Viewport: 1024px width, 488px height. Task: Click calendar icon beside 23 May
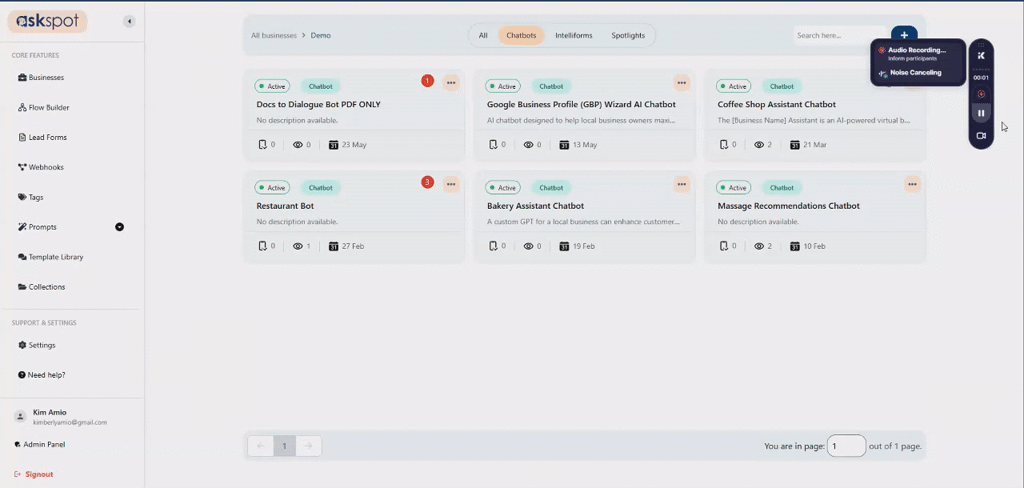click(x=334, y=144)
